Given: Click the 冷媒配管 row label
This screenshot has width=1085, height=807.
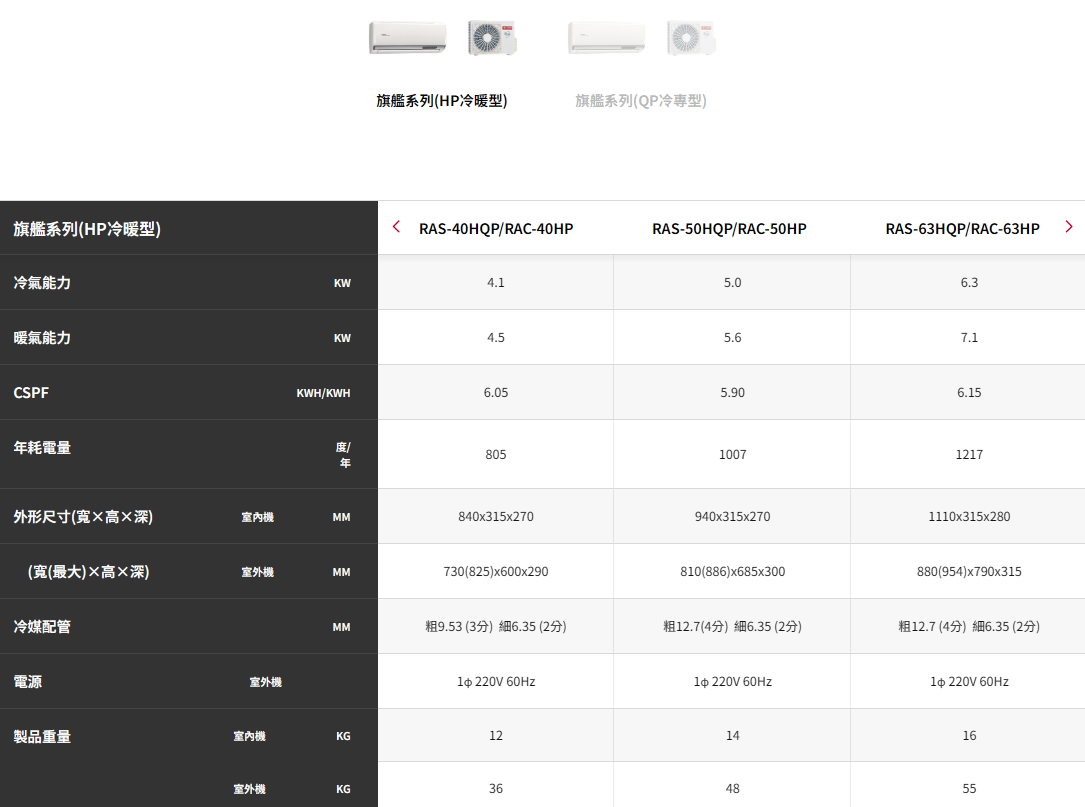Looking at the screenshot, I should click(42, 627).
